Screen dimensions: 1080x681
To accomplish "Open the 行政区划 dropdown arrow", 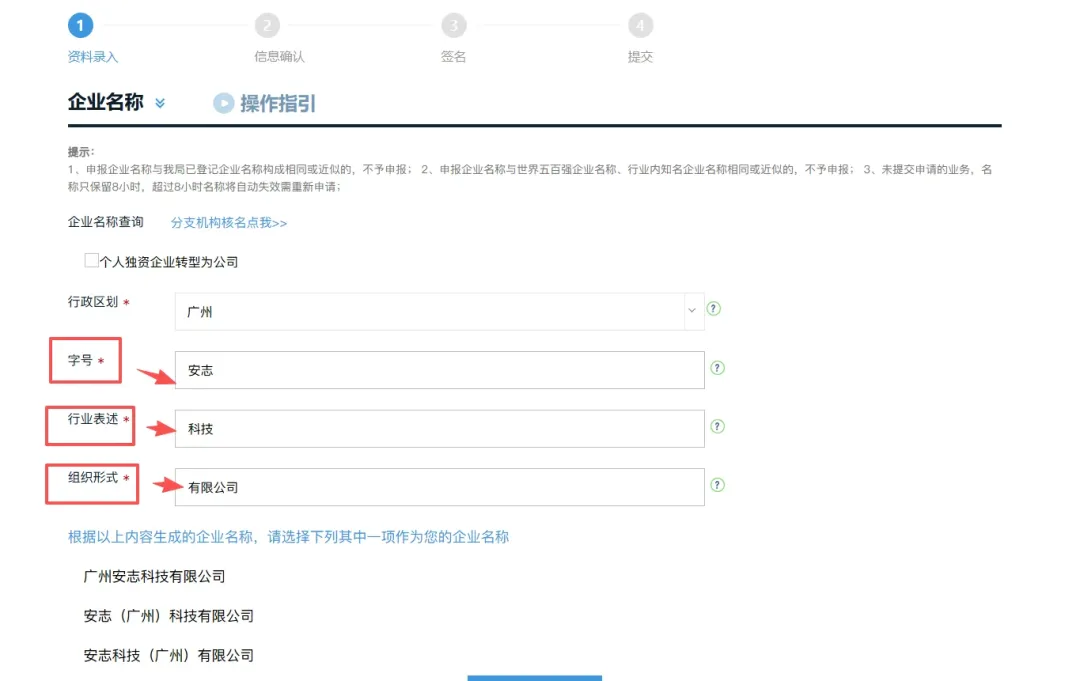I will [691, 311].
